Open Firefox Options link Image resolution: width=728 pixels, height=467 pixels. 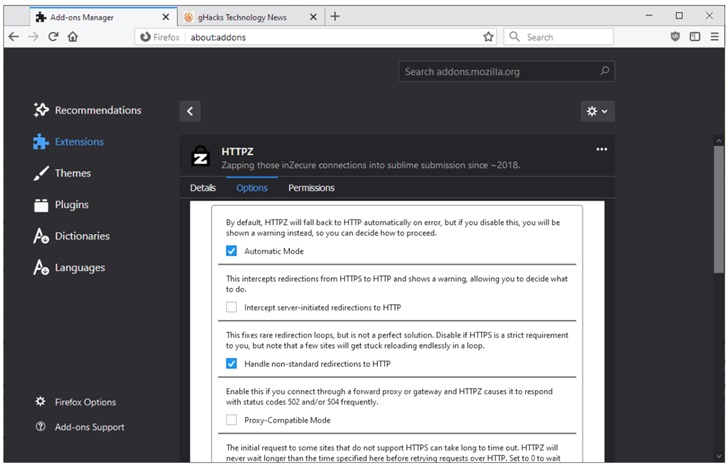click(85, 402)
